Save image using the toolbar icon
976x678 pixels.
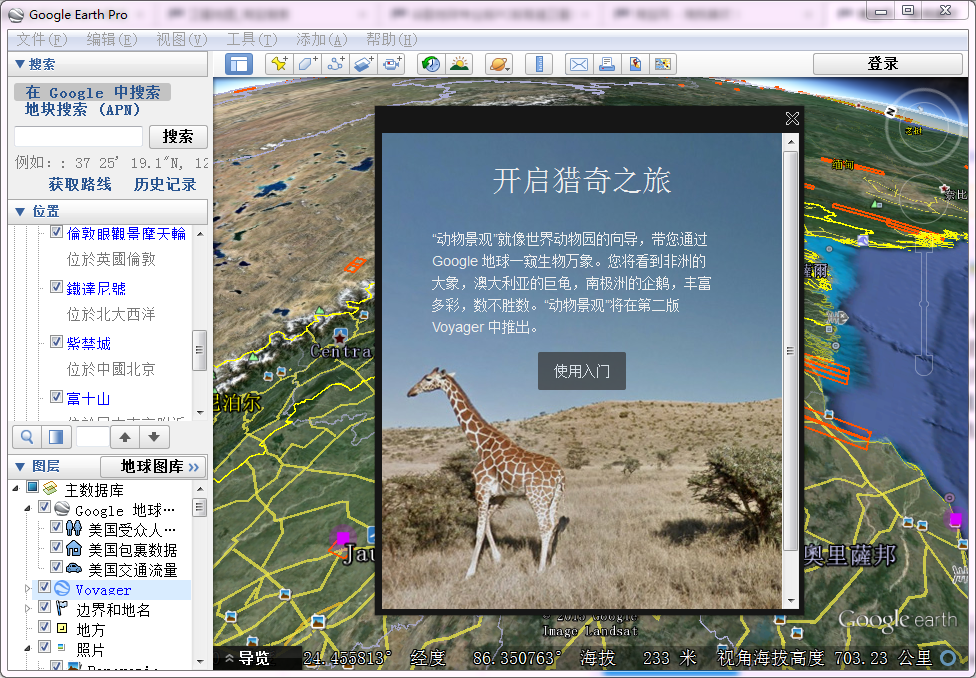pyautogui.click(x=635, y=64)
